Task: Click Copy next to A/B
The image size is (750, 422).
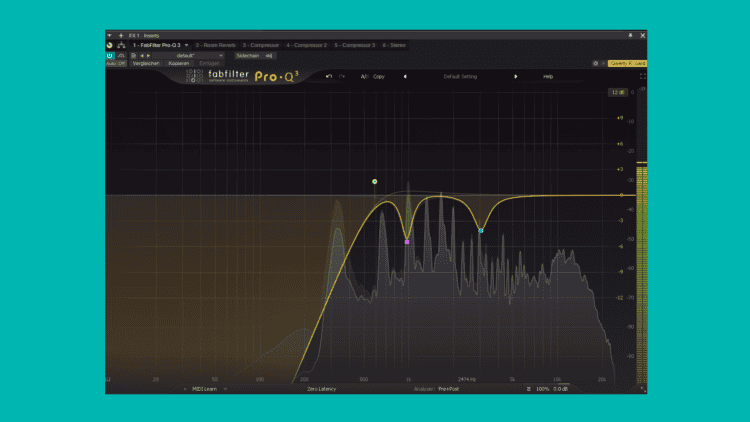Action: point(379,77)
